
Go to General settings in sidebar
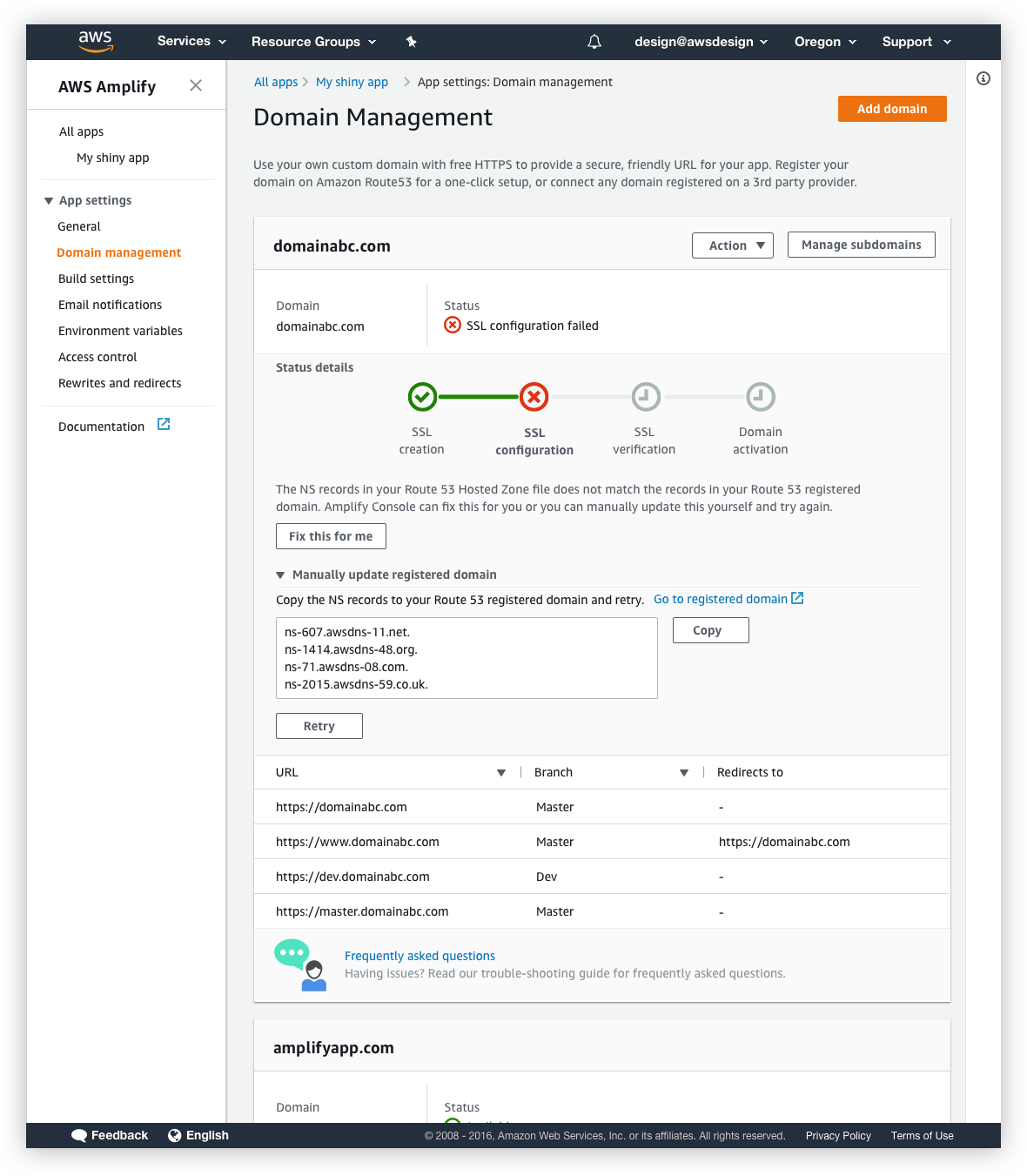(x=79, y=226)
